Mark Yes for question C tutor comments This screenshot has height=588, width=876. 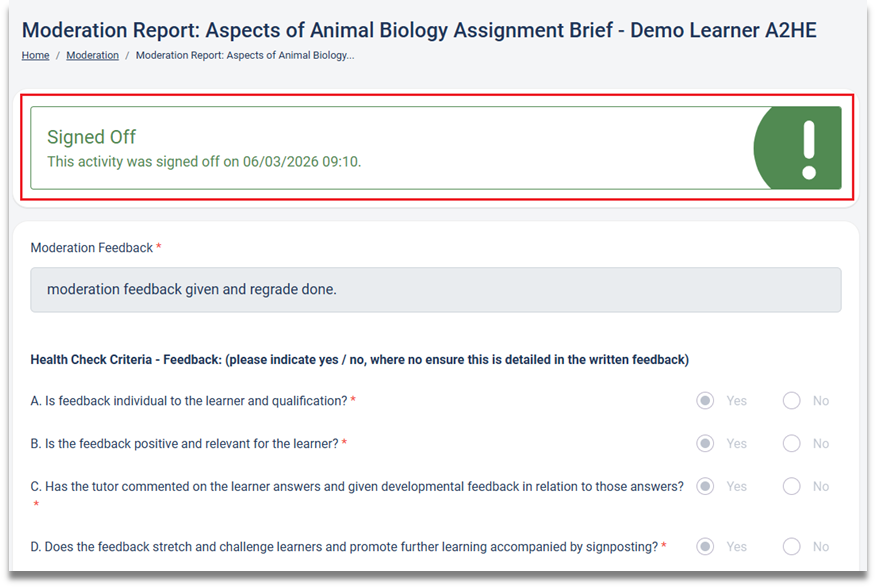[x=705, y=486]
